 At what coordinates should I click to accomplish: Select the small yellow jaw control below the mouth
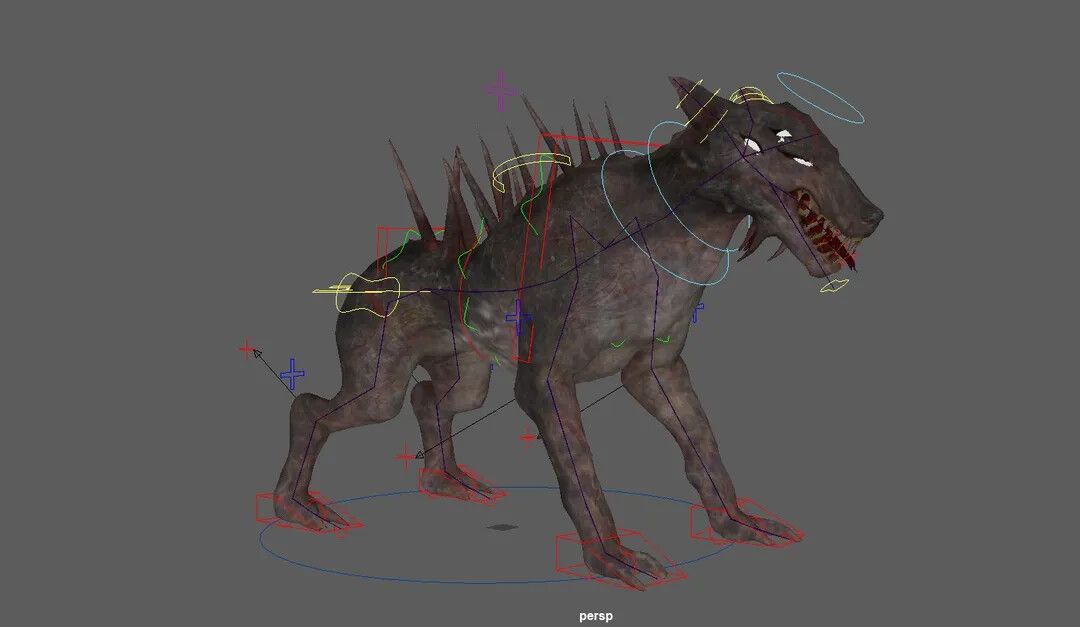click(835, 285)
